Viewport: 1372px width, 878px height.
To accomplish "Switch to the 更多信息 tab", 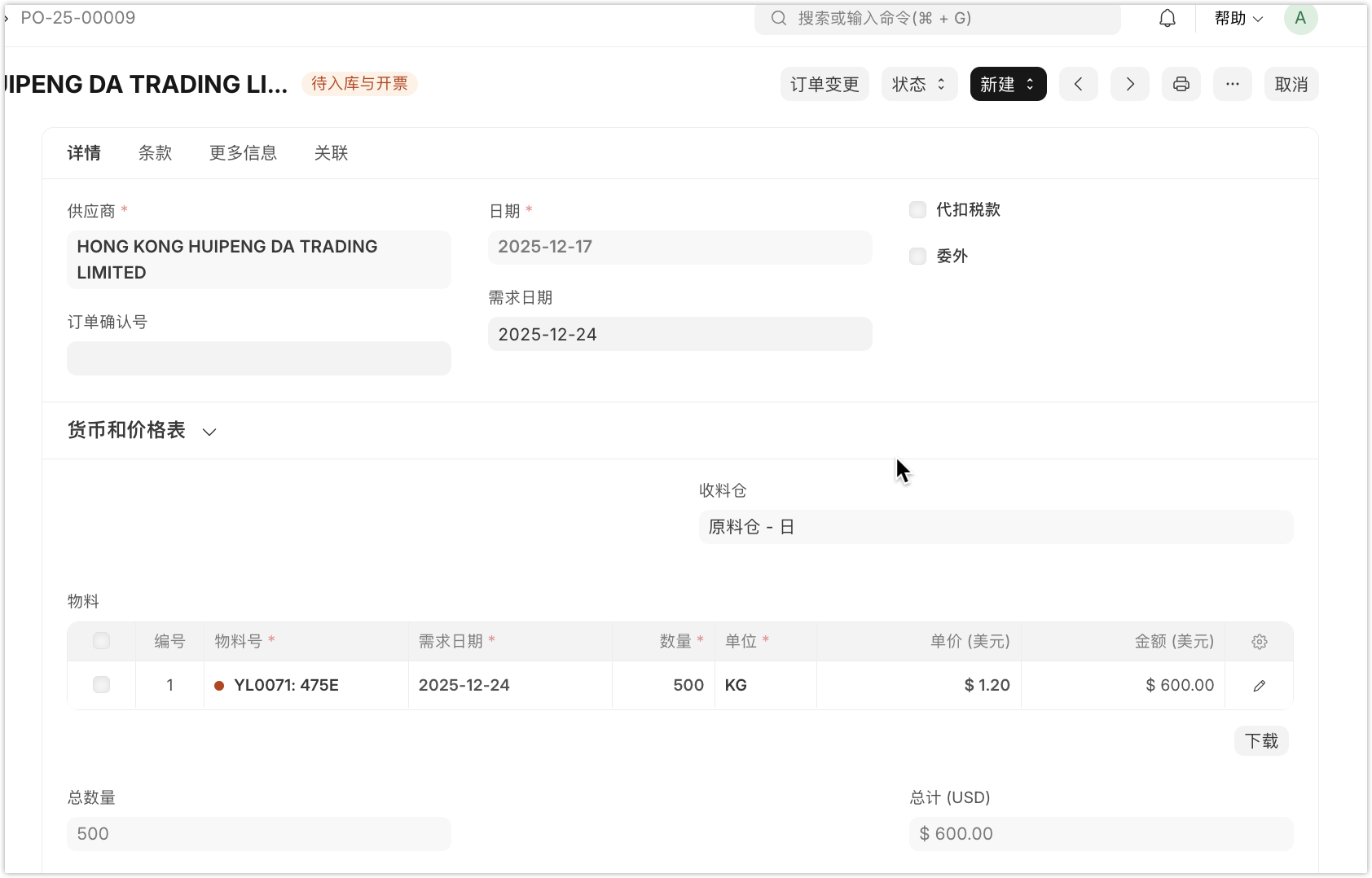I will 243,153.
